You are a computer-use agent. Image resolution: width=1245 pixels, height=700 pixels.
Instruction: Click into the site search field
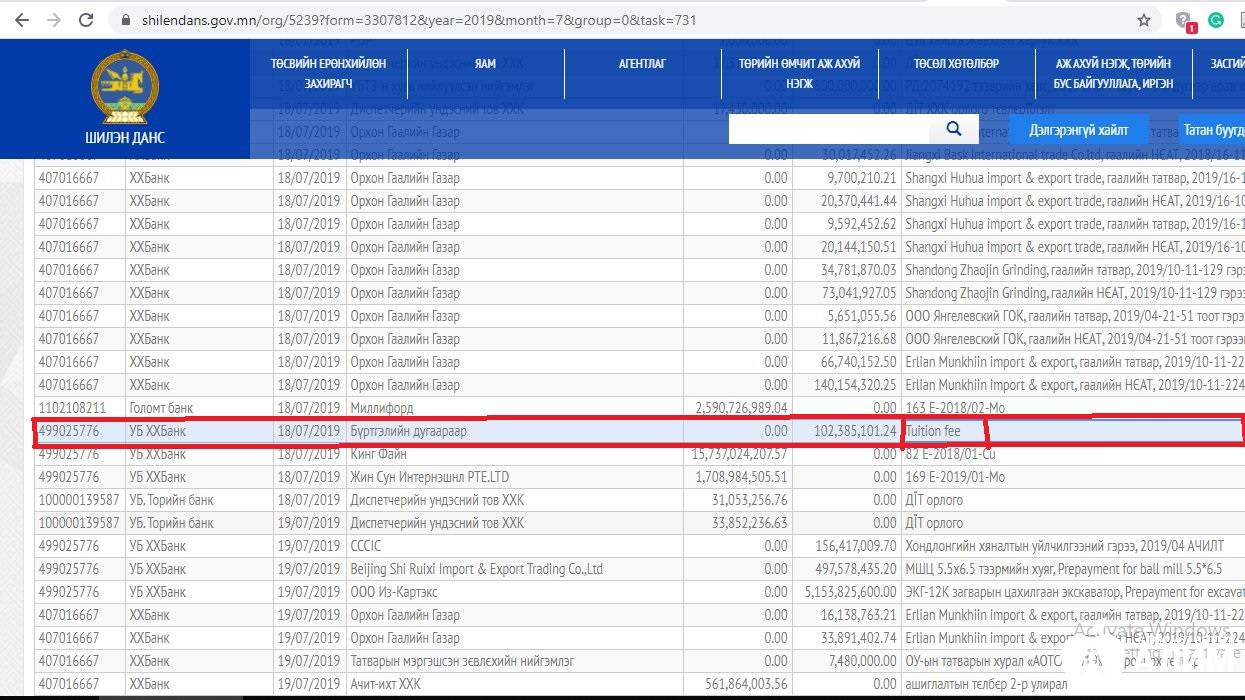click(828, 129)
